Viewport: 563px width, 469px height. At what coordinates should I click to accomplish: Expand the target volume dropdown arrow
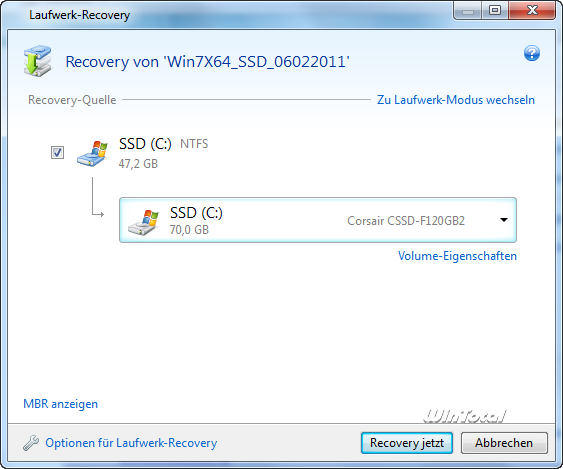tap(504, 220)
